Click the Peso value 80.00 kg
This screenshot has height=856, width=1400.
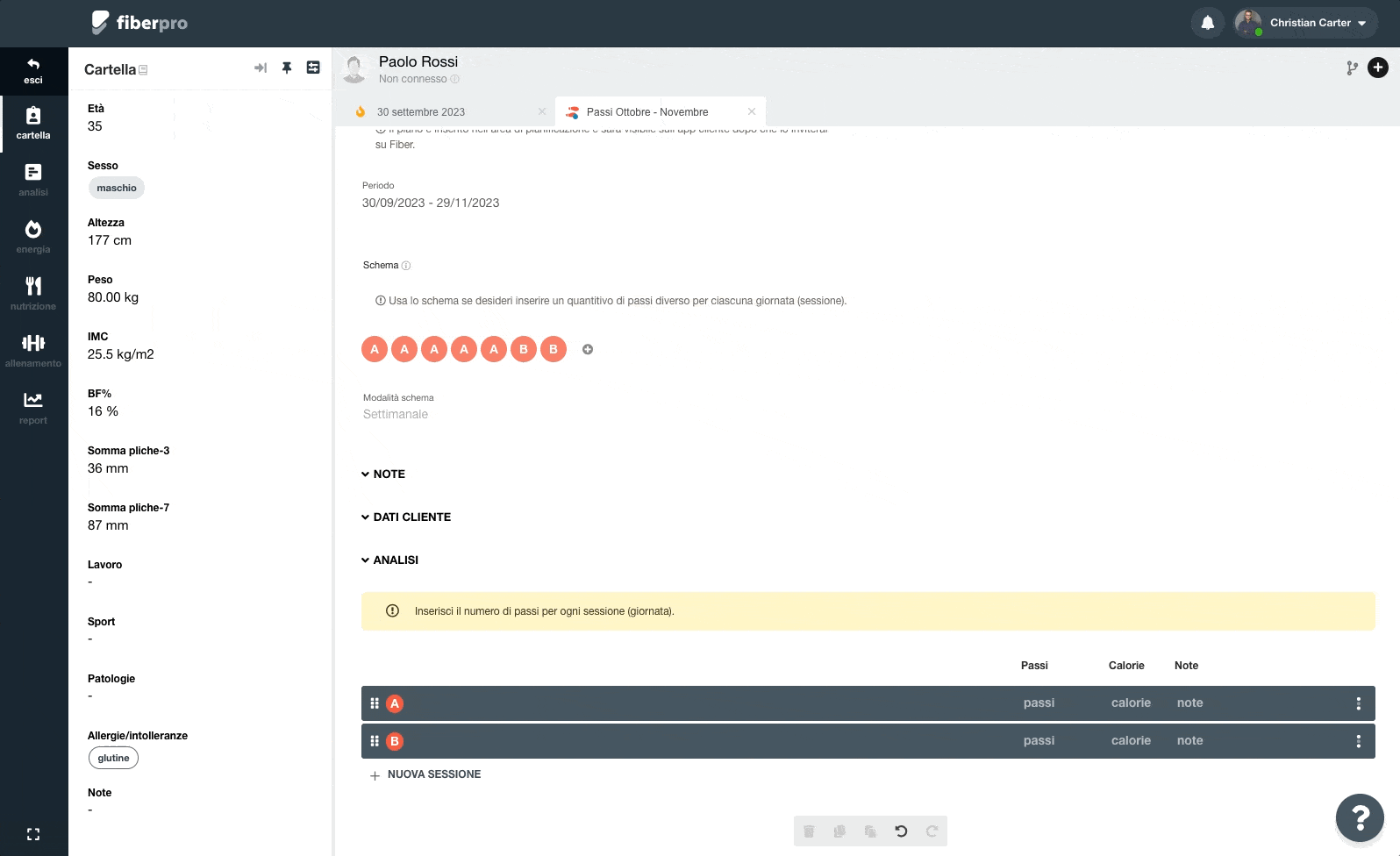(113, 297)
